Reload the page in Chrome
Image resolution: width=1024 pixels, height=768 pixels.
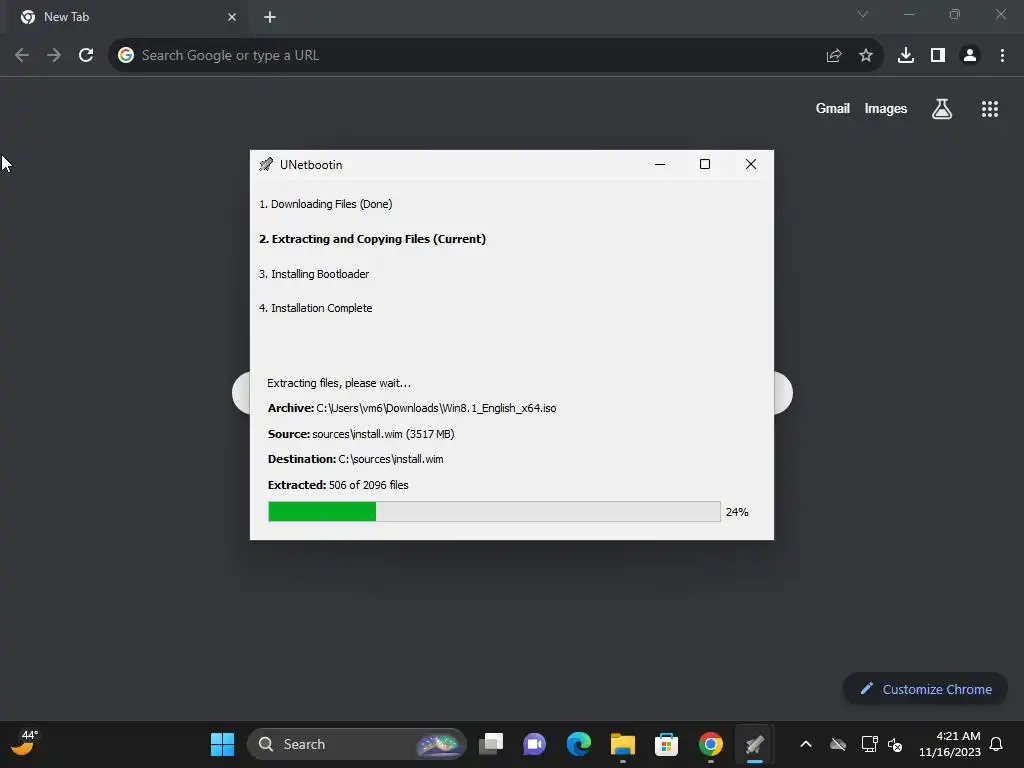click(86, 56)
